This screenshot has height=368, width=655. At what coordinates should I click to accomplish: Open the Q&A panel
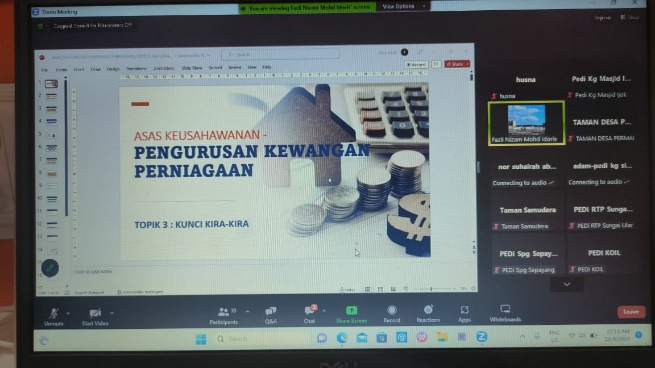271,315
